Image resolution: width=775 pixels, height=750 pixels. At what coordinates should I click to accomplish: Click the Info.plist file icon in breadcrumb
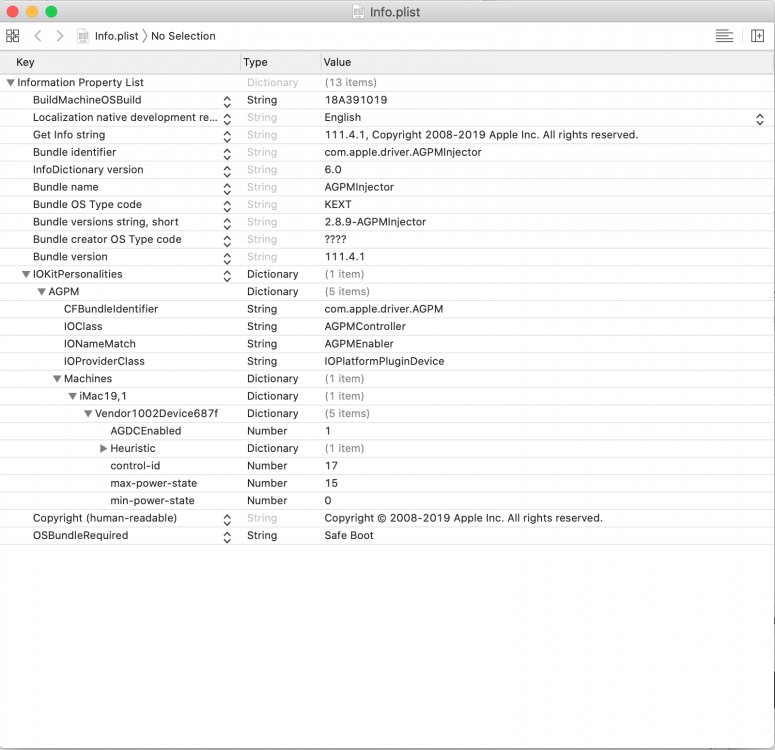pos(83,36)
